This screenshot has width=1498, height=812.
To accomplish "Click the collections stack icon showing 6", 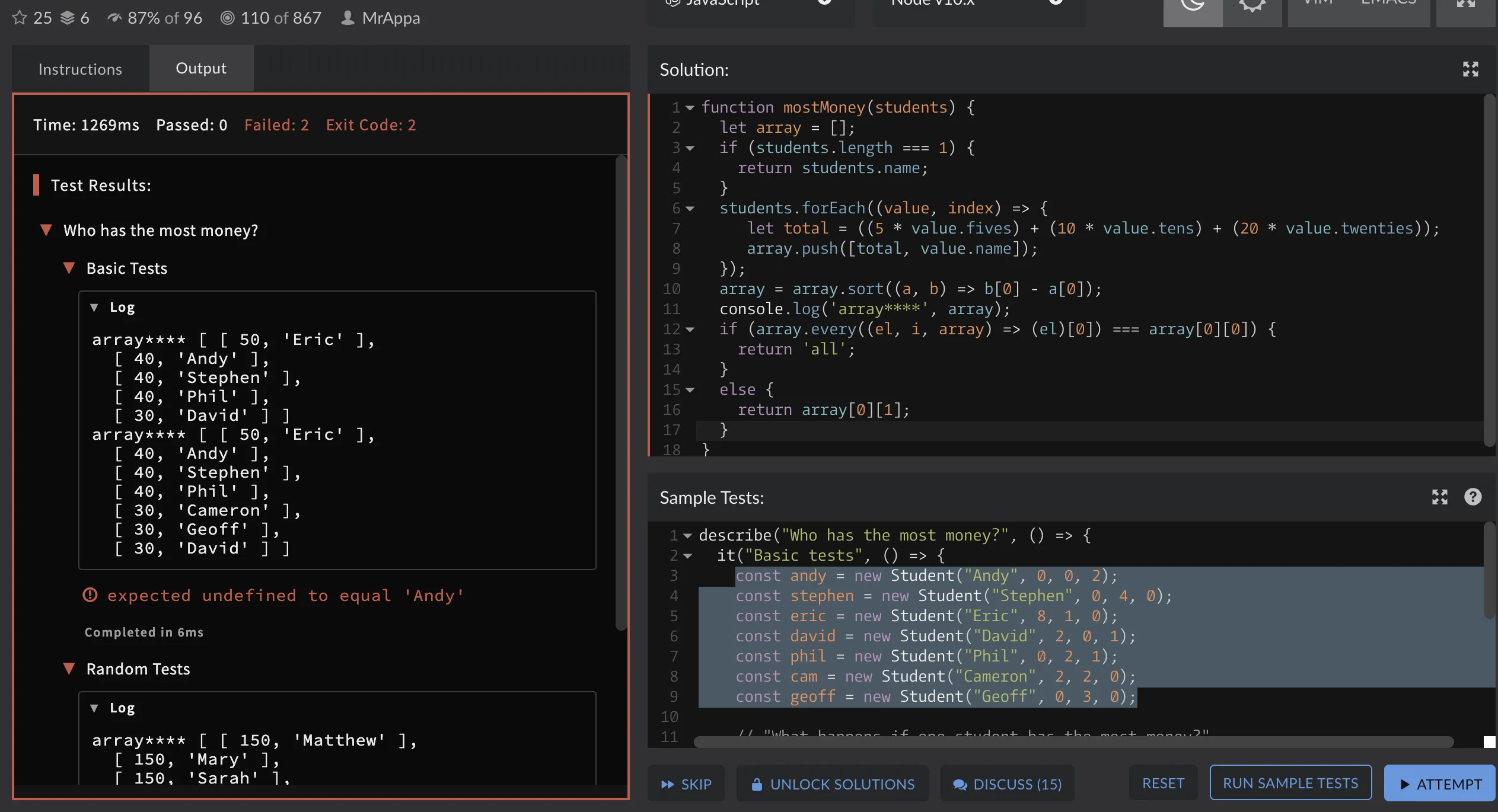I will (x=68, y=18).
